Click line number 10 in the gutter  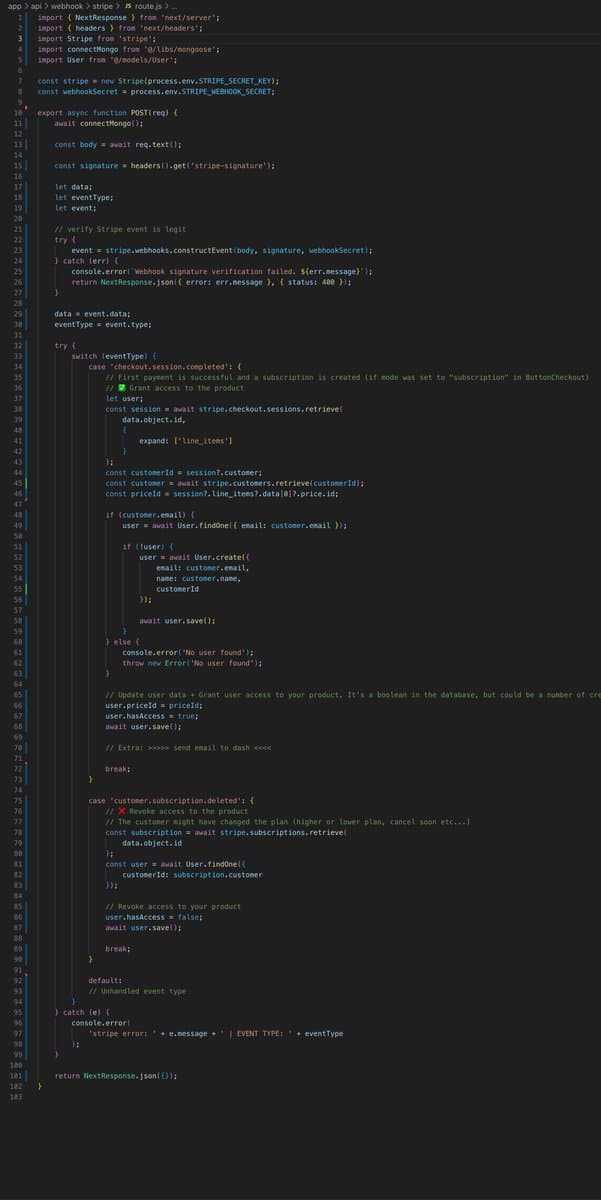pyautogui.click(x=19, y=112)
